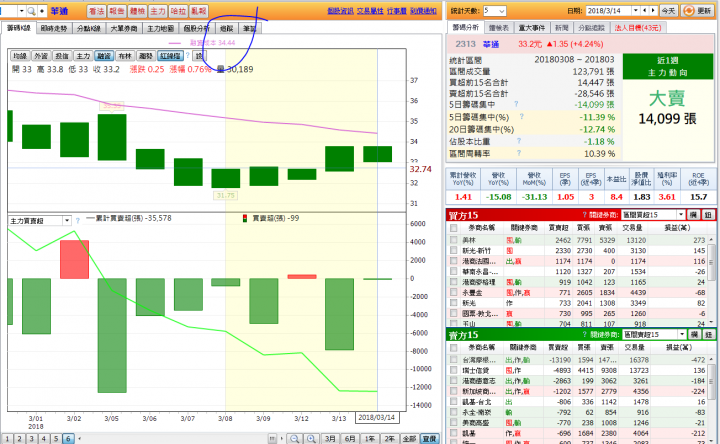720x444 pixels.
Task: Select the 3月 range button
Action: pos(330,439)
